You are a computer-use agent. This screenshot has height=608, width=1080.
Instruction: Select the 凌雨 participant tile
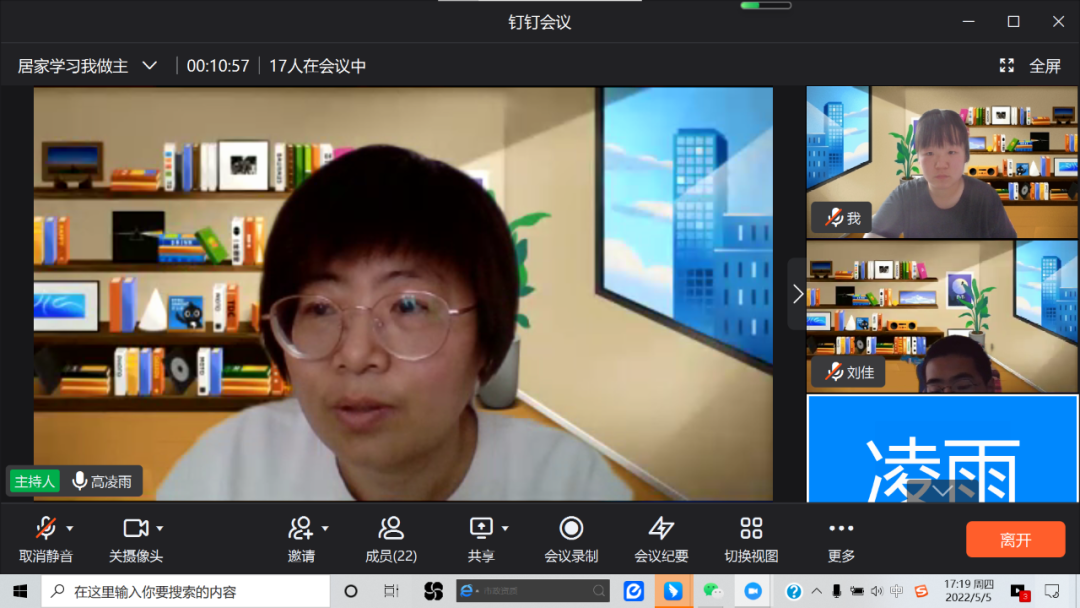coord(942,449)
